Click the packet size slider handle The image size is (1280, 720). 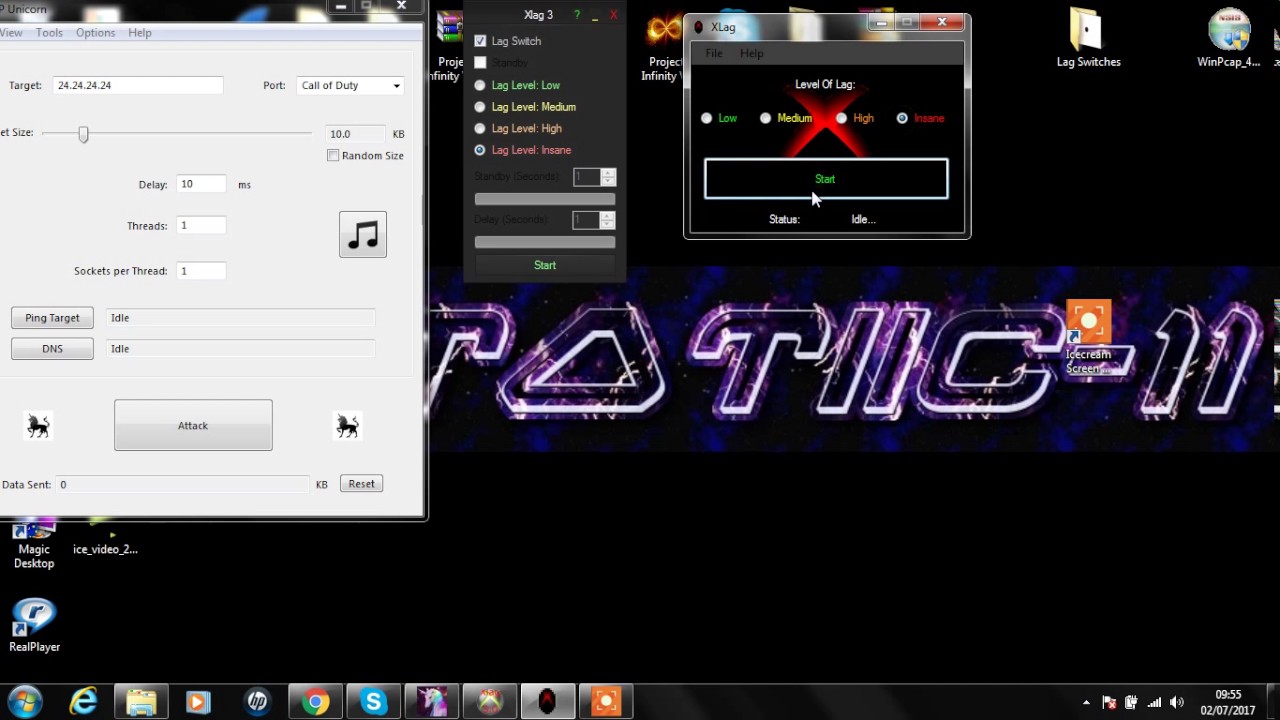(84, 133)
